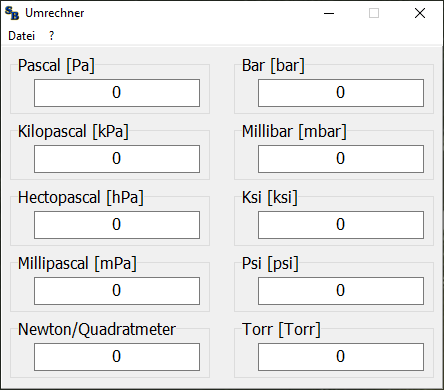The width and height of the screenshot is (444, 390).
Task: Open the question mark help menu
Action: [x=51, y=36]
